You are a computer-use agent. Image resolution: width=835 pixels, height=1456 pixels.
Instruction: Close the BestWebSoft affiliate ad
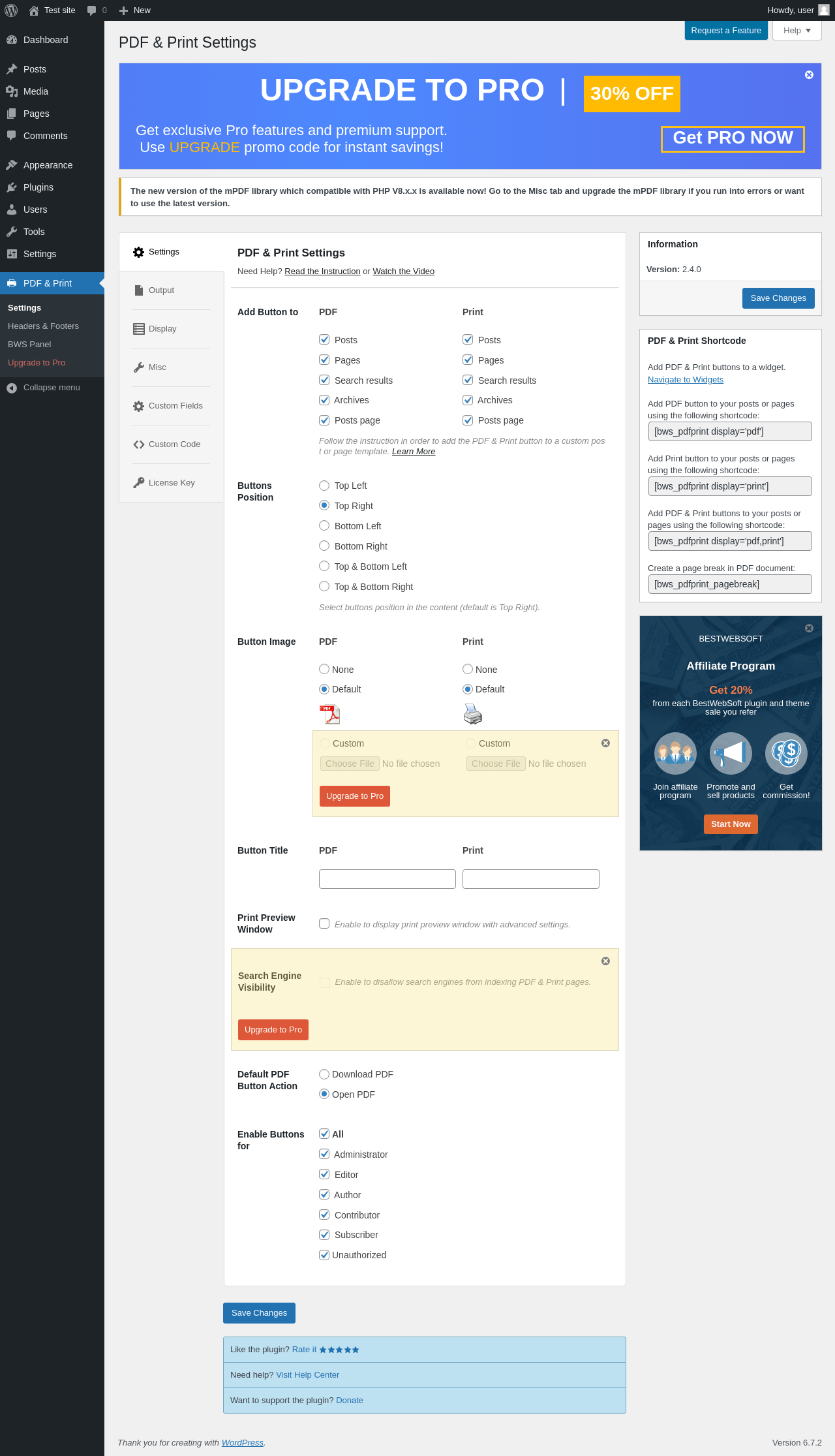click(x=809, y=628)
